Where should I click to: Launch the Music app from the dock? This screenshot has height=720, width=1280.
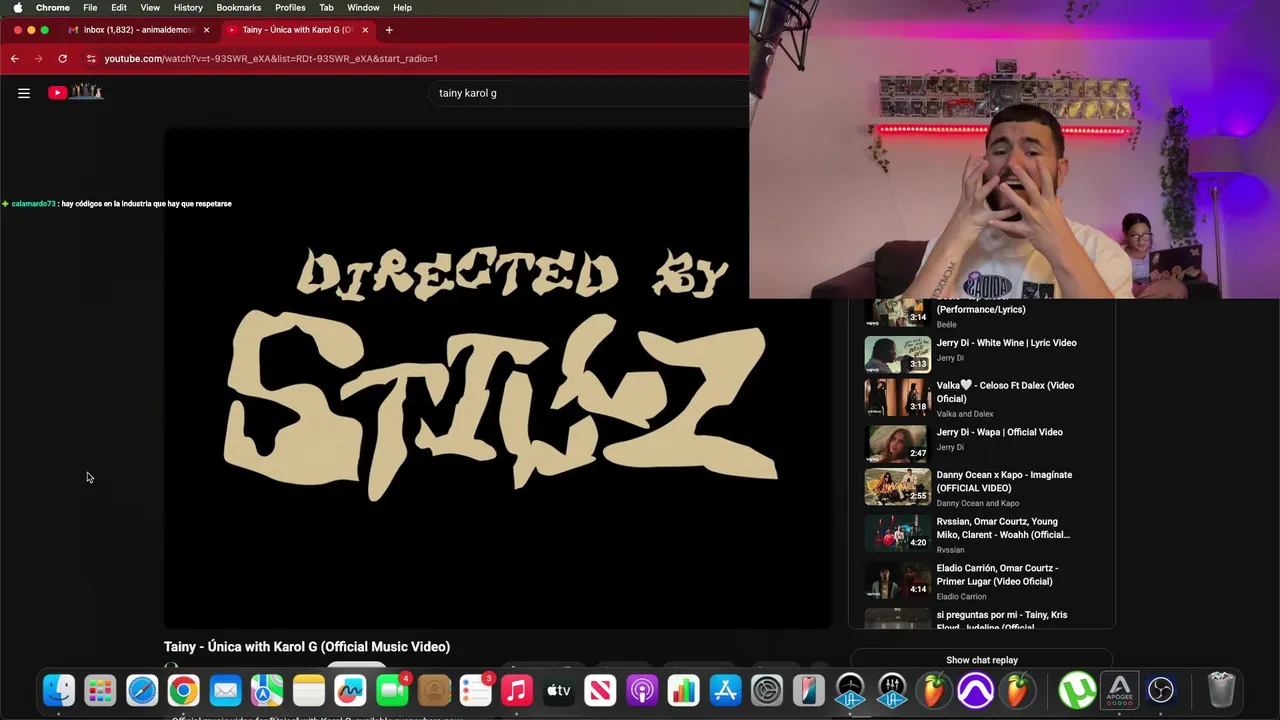tap(517, 690)
